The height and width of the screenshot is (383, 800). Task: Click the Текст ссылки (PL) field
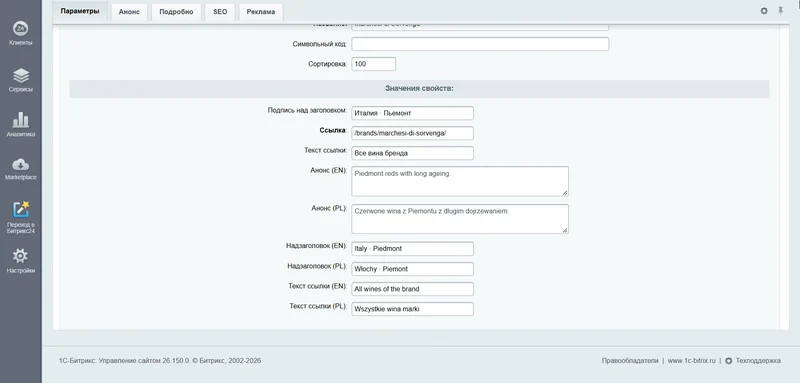click(x=412, y=309)
